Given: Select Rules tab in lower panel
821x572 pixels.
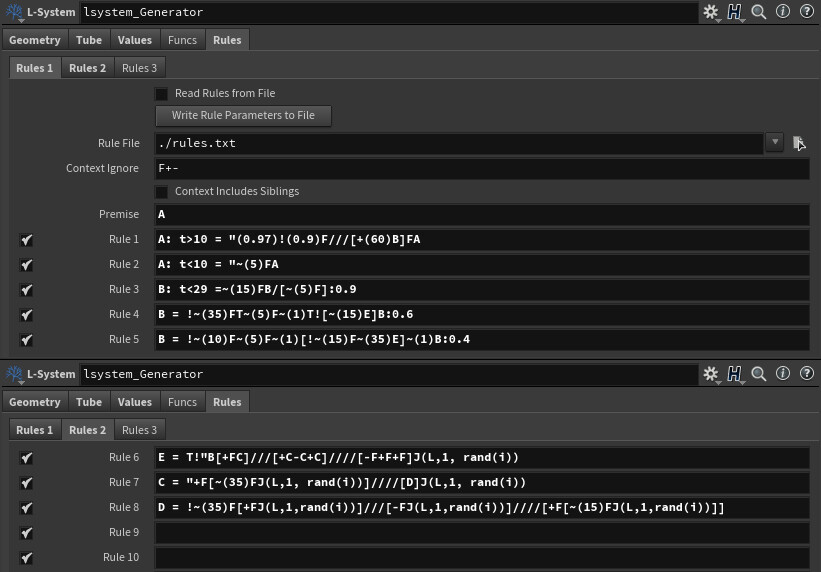Looking at the screenshot, I should (x=227, y=402).
